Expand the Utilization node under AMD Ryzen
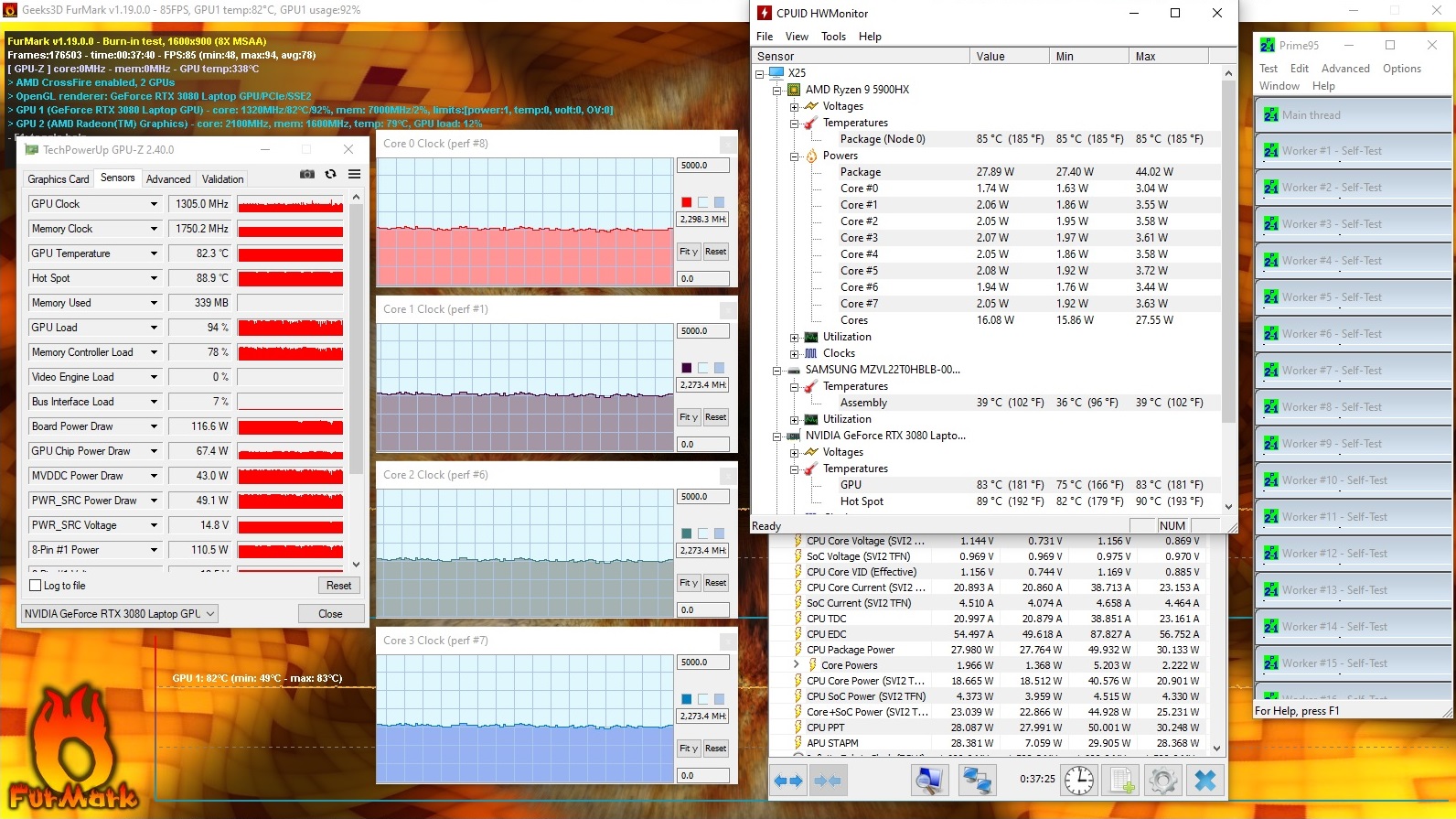 tap(795, 337)
